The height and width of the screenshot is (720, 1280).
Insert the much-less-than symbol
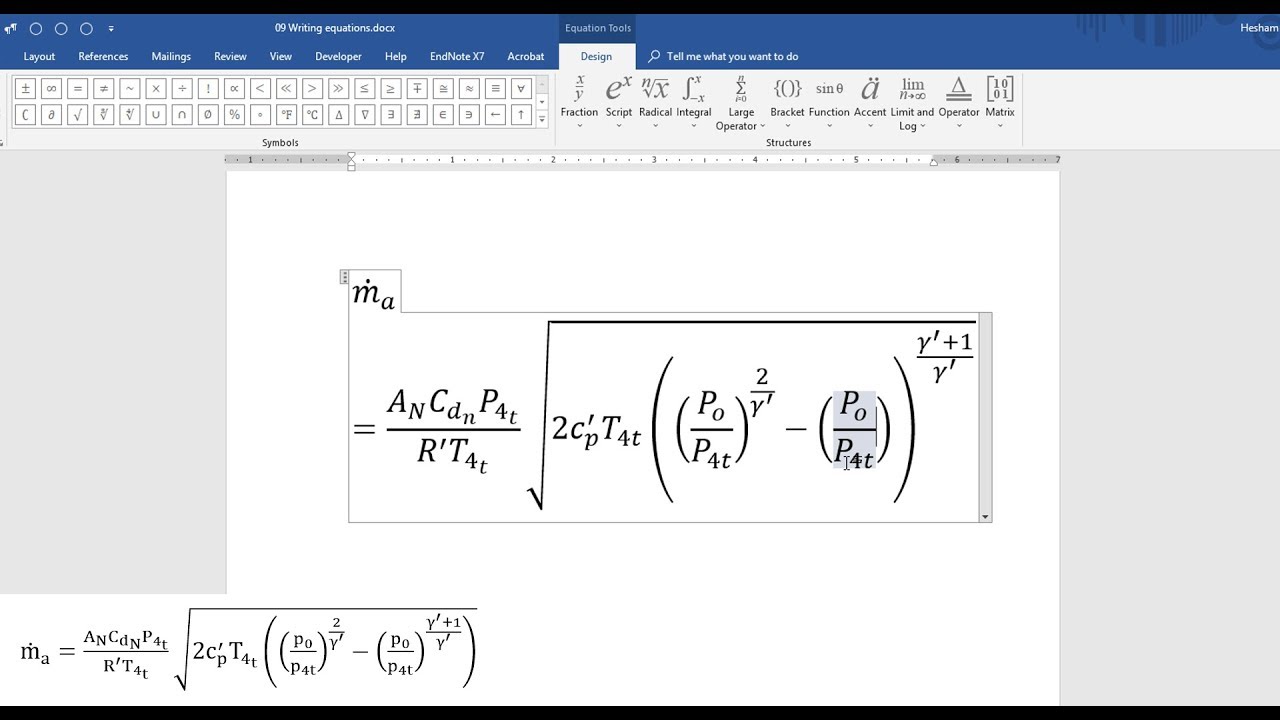(286, 88)
